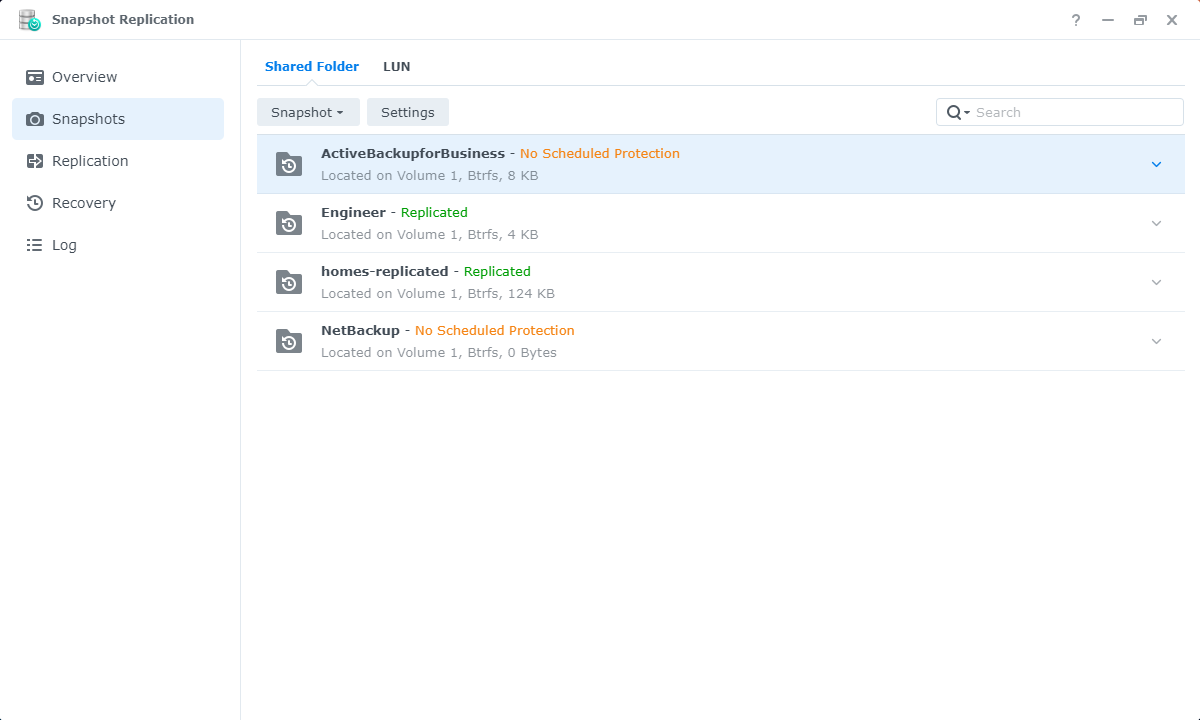Open the Recovery sidebar section
This screenshot has width=1200, height=720.
[84, 203]
